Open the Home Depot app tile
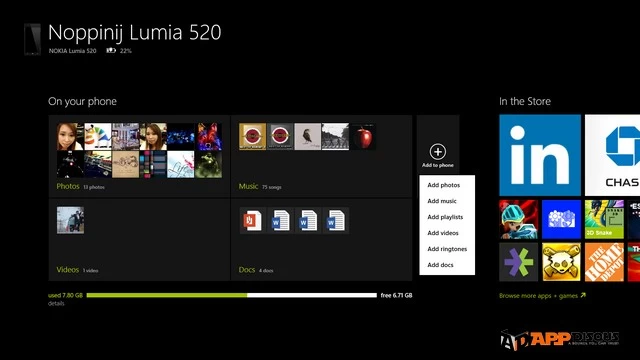 pos(604,262)
